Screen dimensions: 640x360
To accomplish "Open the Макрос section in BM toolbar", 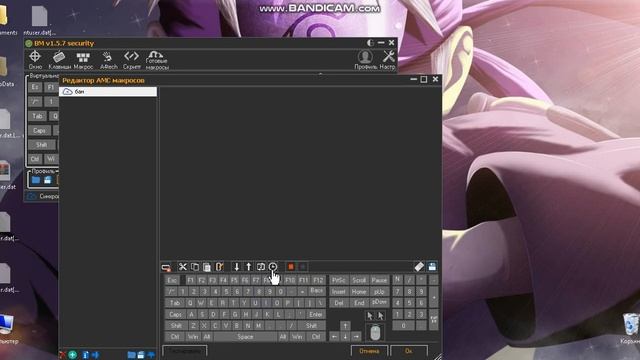I will coord(83,60).
